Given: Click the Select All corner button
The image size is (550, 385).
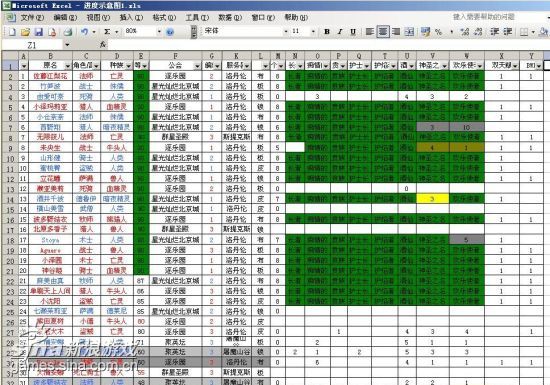Looking at the screenshot, I should click(x=10, y=55).
